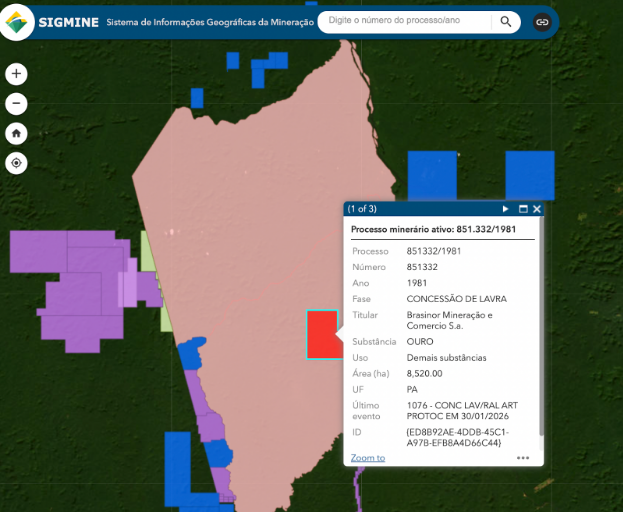623x515 pixels.
Task: Click the popup vertical scrollbar
Action: pyautogui.click(x=541, y=330)
